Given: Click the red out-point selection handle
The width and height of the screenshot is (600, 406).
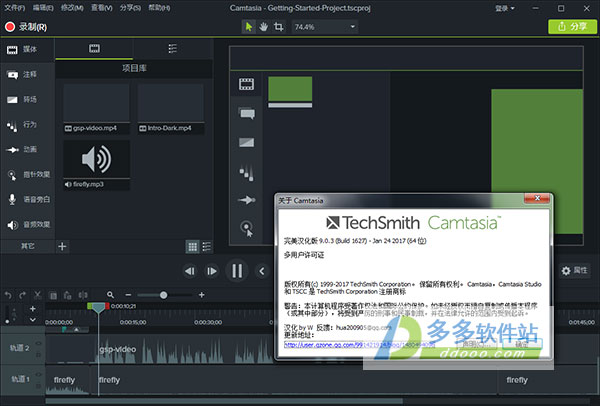Looking at the screenshot, I should click(108, 306).
